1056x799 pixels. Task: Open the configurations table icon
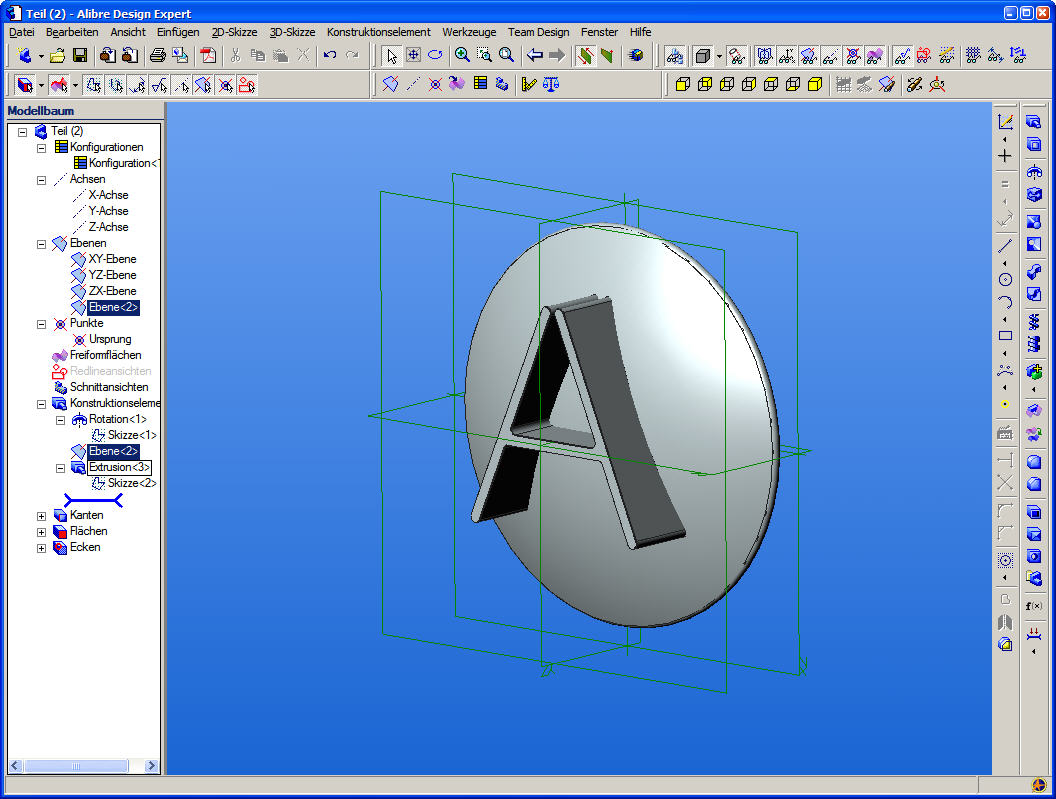coord(480,84)
